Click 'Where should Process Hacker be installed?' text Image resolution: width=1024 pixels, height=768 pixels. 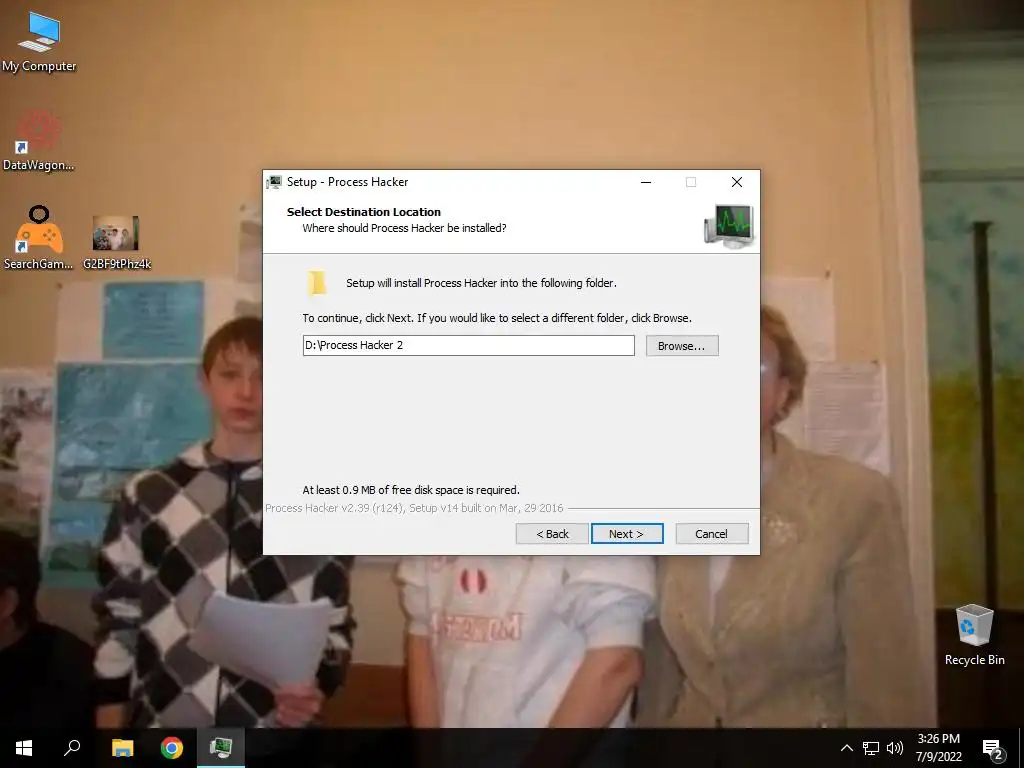[404, 228]
